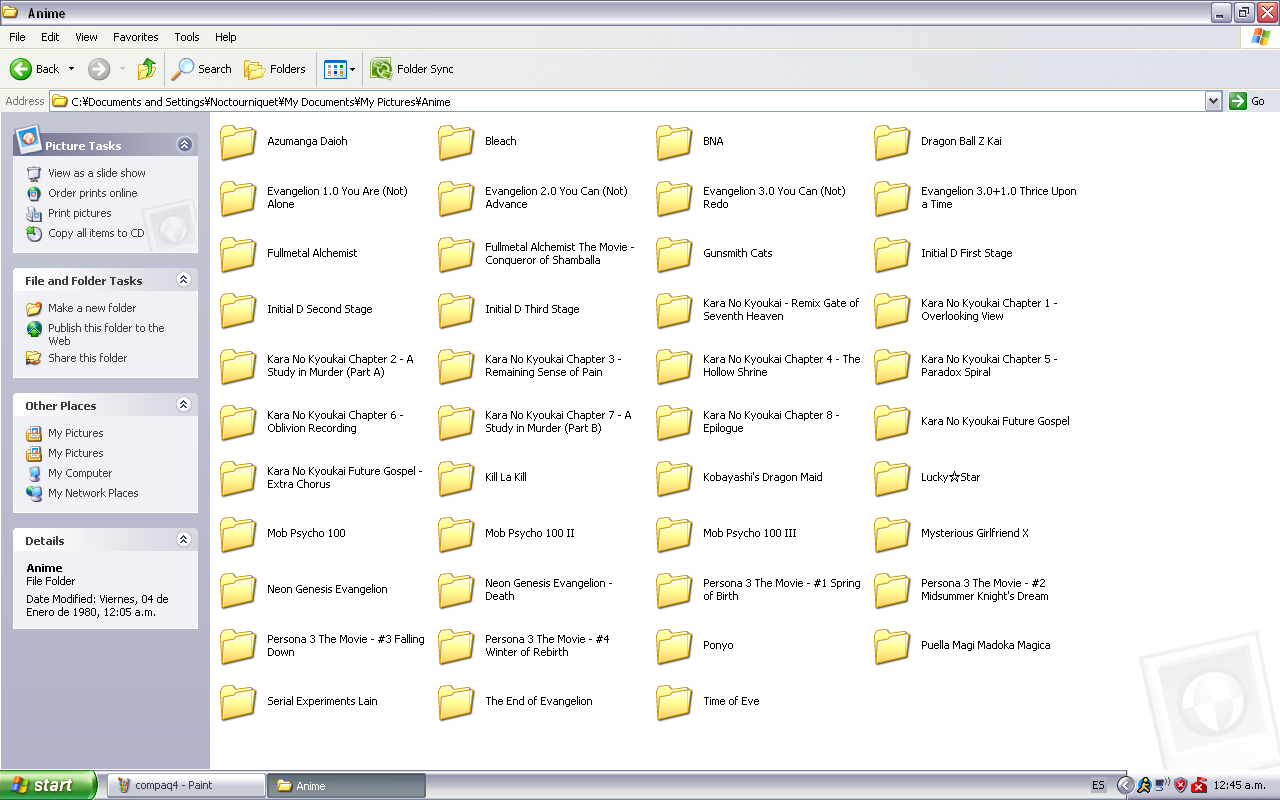Select the Neon Genesis Evangelion - Death folder icon
The height and width of the screenshot is (800, 1280).
pos(456,590)
